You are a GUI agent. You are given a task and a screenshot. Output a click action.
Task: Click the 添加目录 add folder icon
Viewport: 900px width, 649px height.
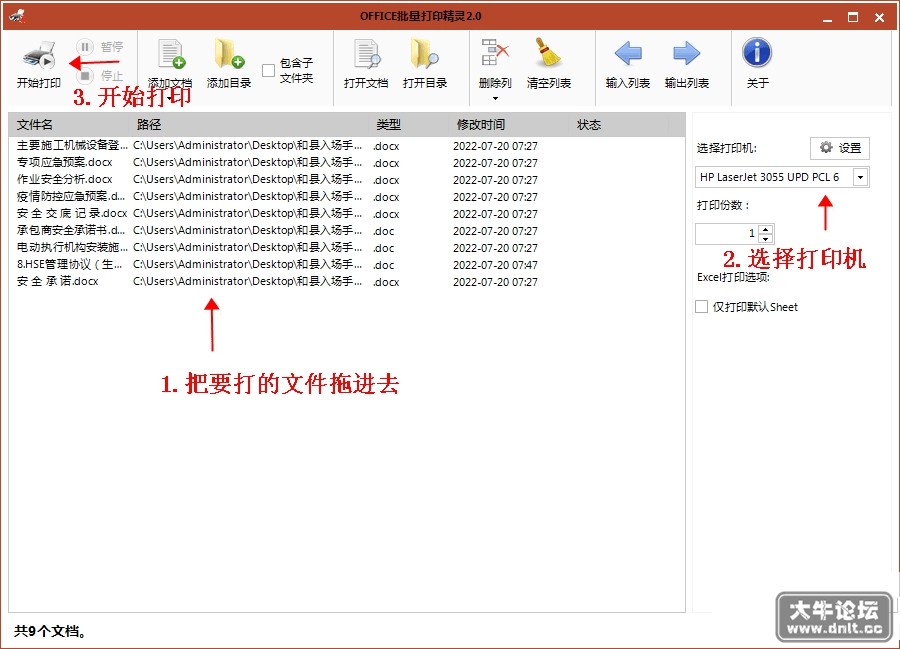pyautogui.click(x=229, y=55)
